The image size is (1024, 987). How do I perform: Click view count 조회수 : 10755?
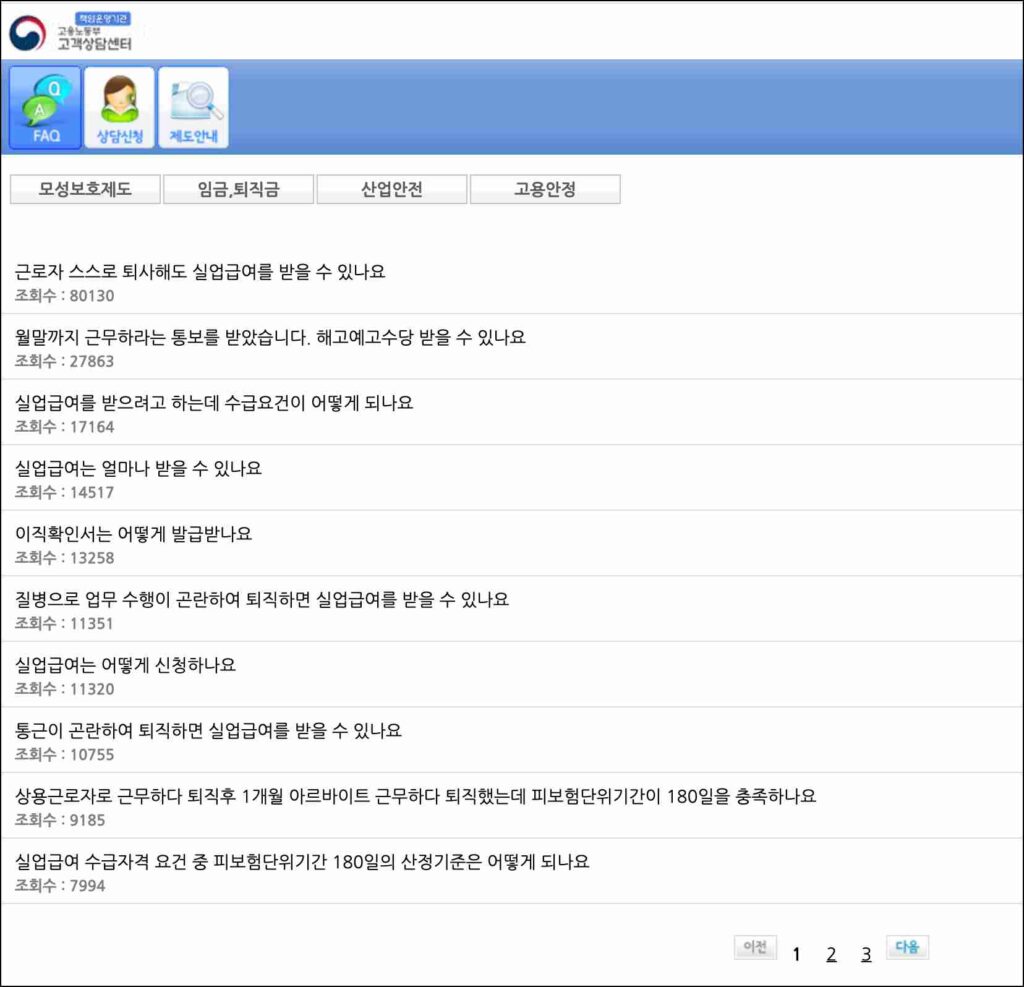coord(65,754)
